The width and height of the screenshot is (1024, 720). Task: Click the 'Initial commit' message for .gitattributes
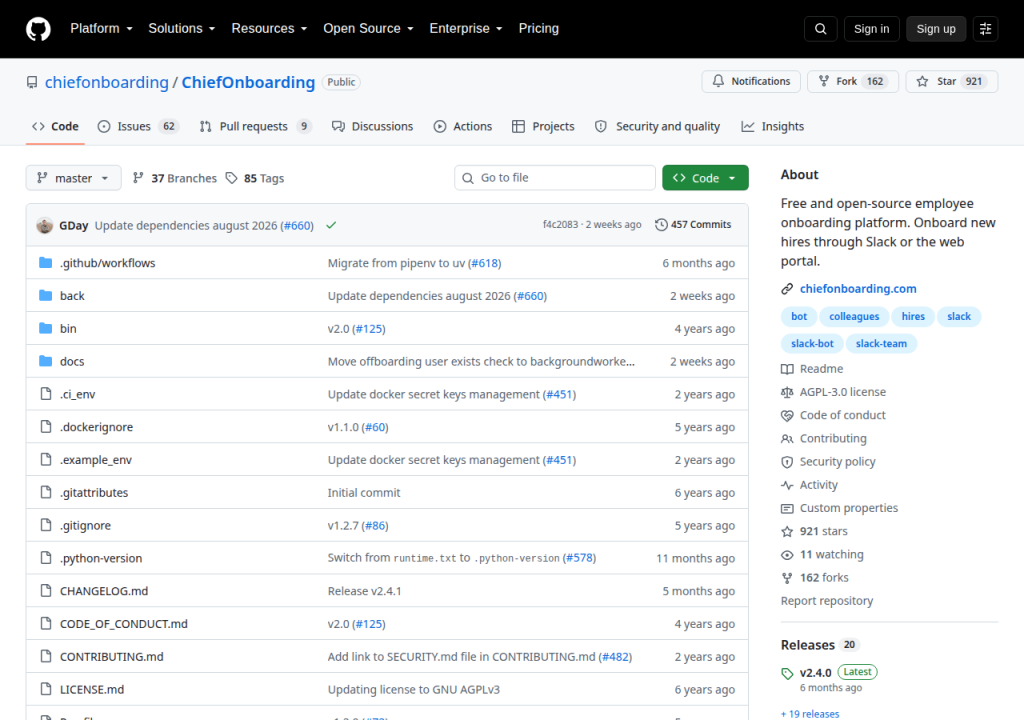click(x=364, y=493)
